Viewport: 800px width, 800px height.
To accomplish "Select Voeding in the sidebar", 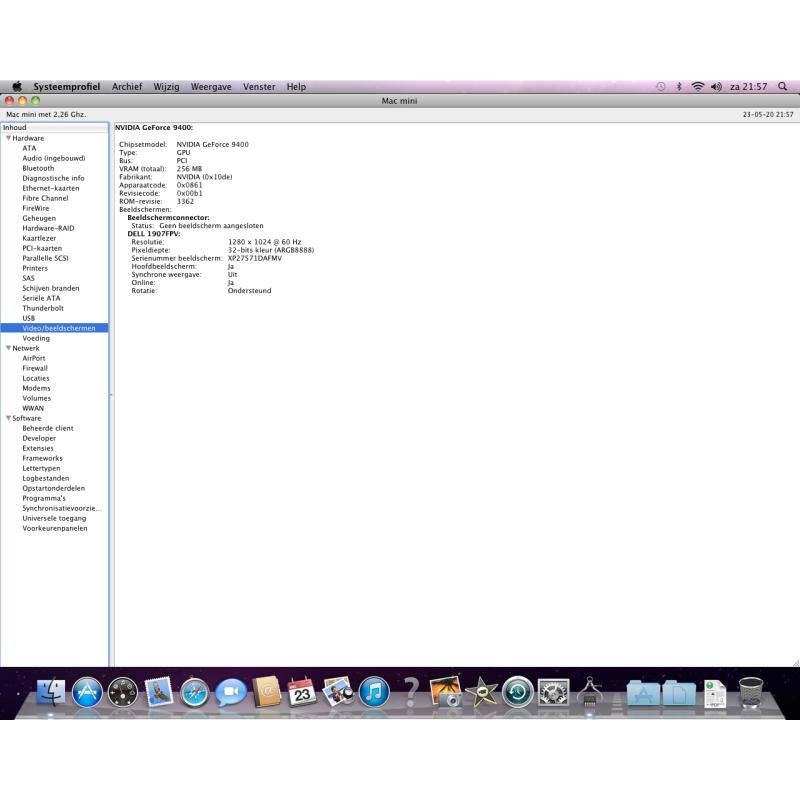I will (36, 338).
